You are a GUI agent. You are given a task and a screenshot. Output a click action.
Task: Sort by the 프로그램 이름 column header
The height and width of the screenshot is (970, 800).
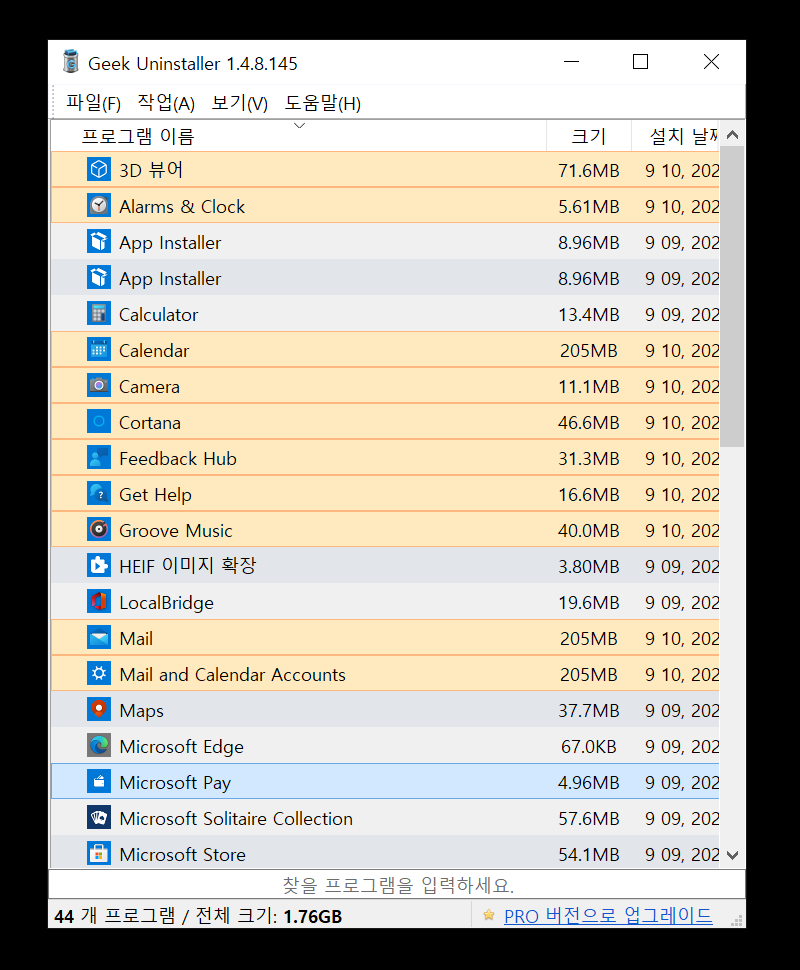click(x=299, y=135)
